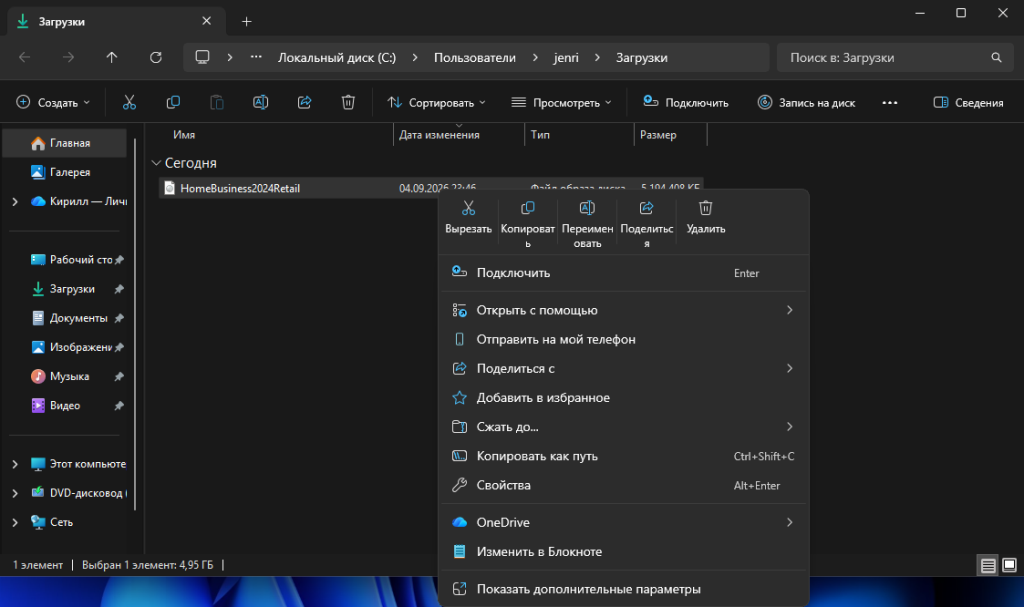Select Изменить в Блокноте
Image resolution: width=1024 pixels, height=607 pixels.
coord(624,551)
